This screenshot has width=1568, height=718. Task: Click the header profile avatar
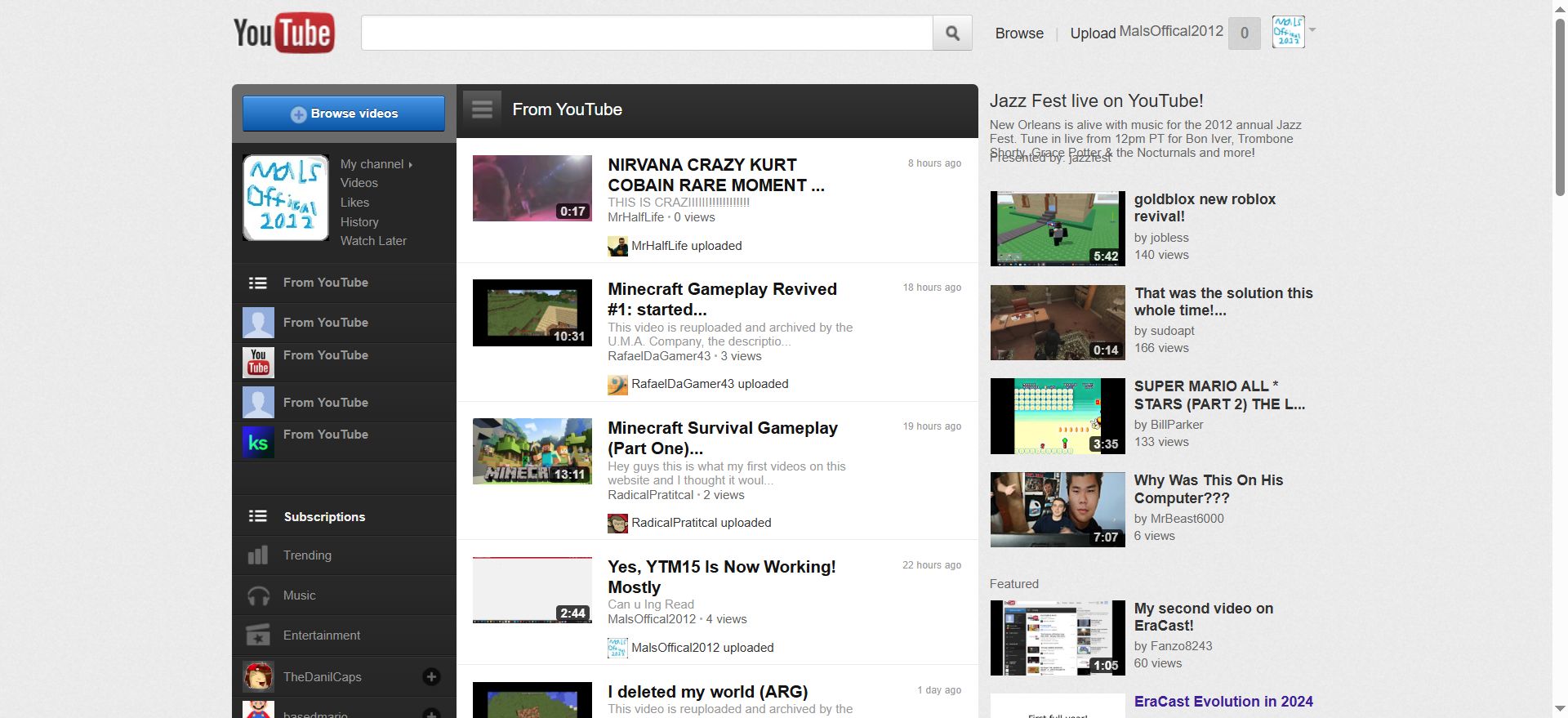1288,32
